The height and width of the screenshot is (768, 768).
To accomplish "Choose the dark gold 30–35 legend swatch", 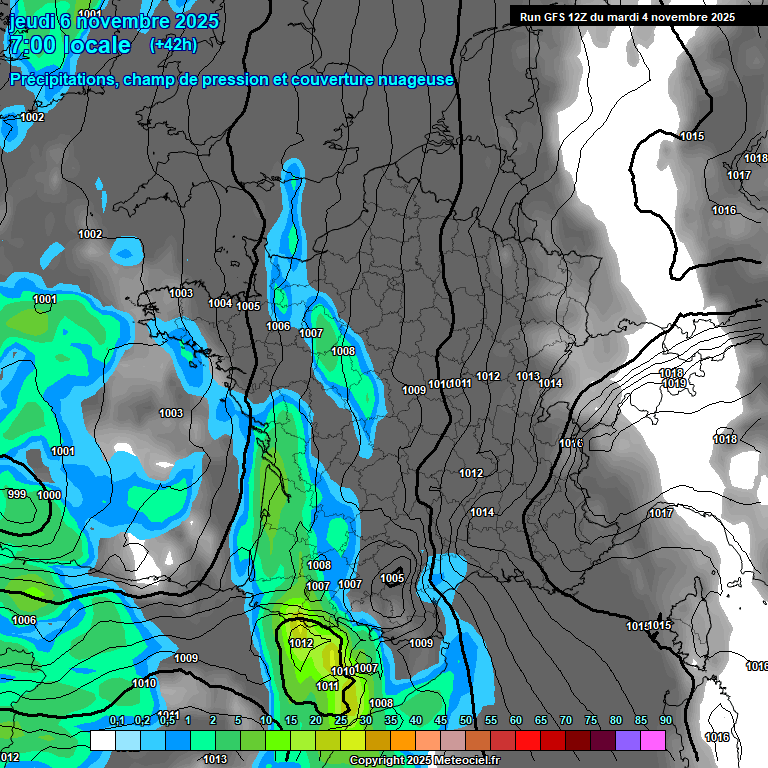I will pos(378,740).
